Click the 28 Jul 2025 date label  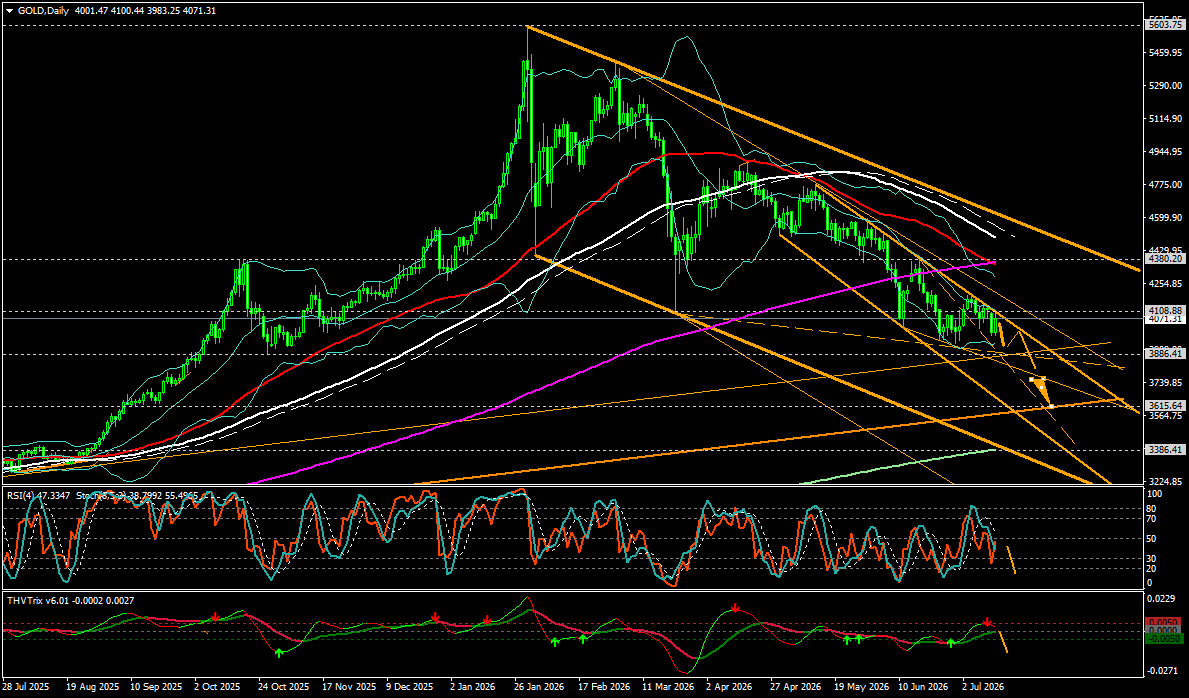click(x=25, y=686)
